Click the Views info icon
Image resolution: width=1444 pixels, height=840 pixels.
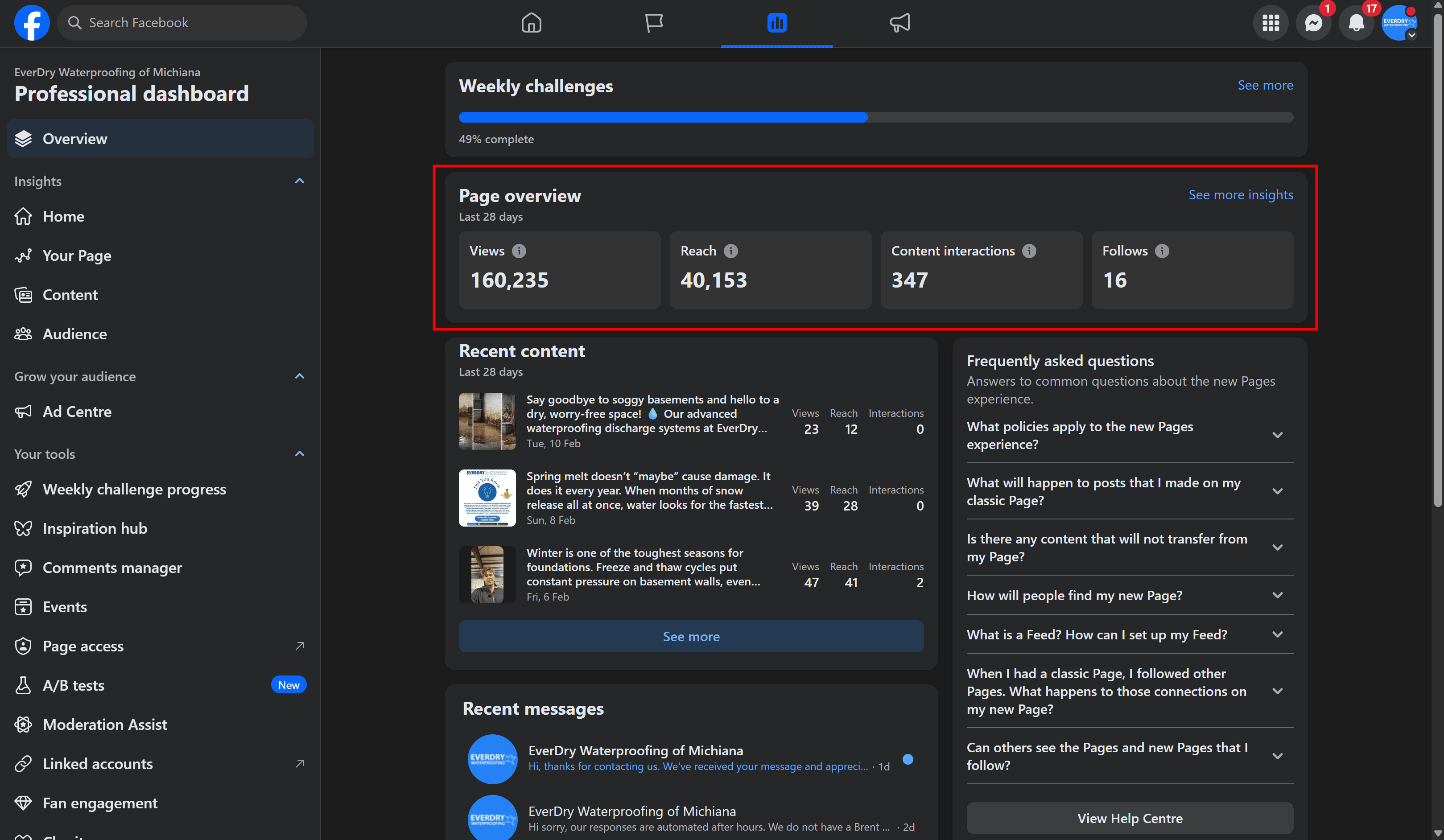click(x=519, y=251)
